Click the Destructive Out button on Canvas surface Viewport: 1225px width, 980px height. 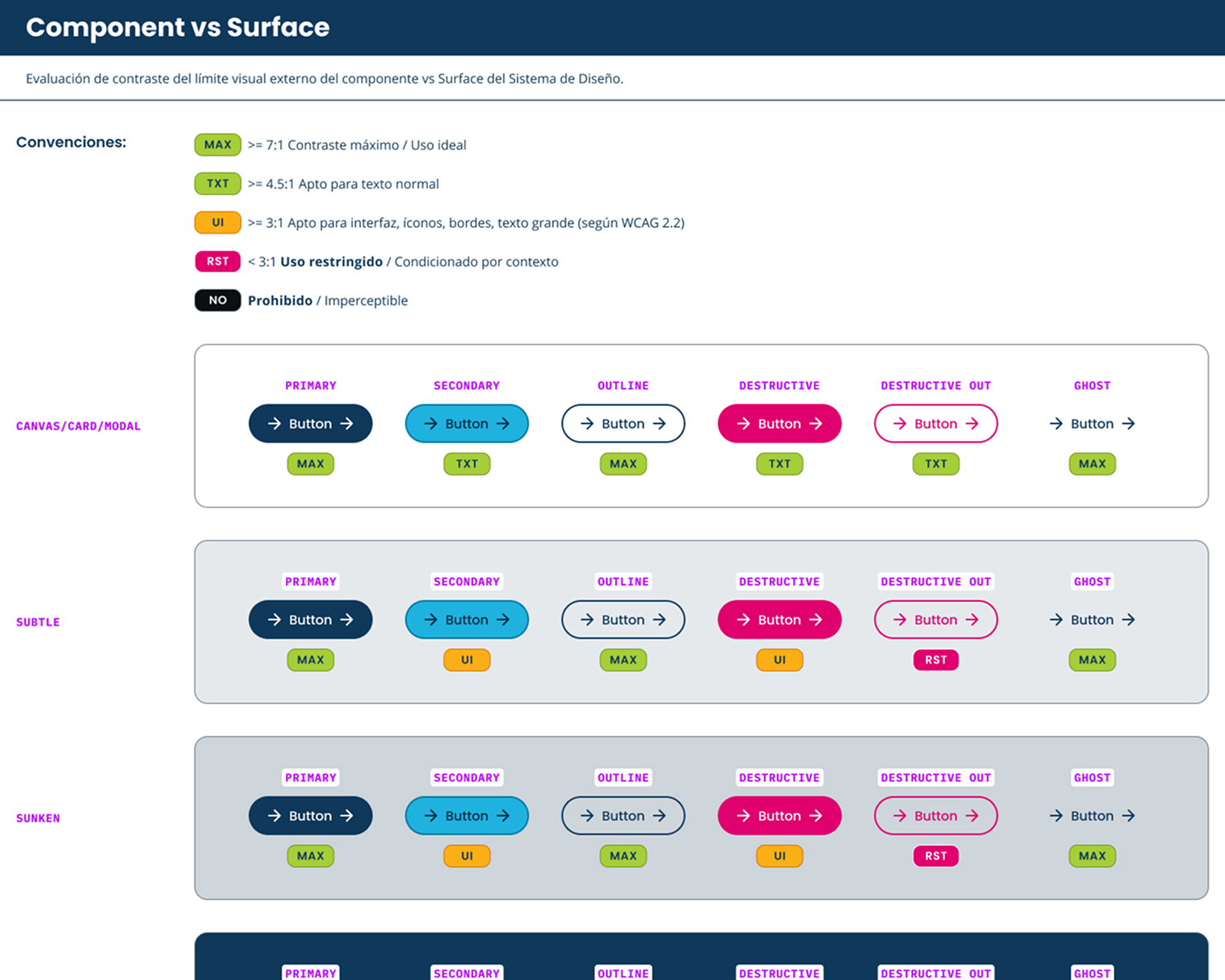936,424
